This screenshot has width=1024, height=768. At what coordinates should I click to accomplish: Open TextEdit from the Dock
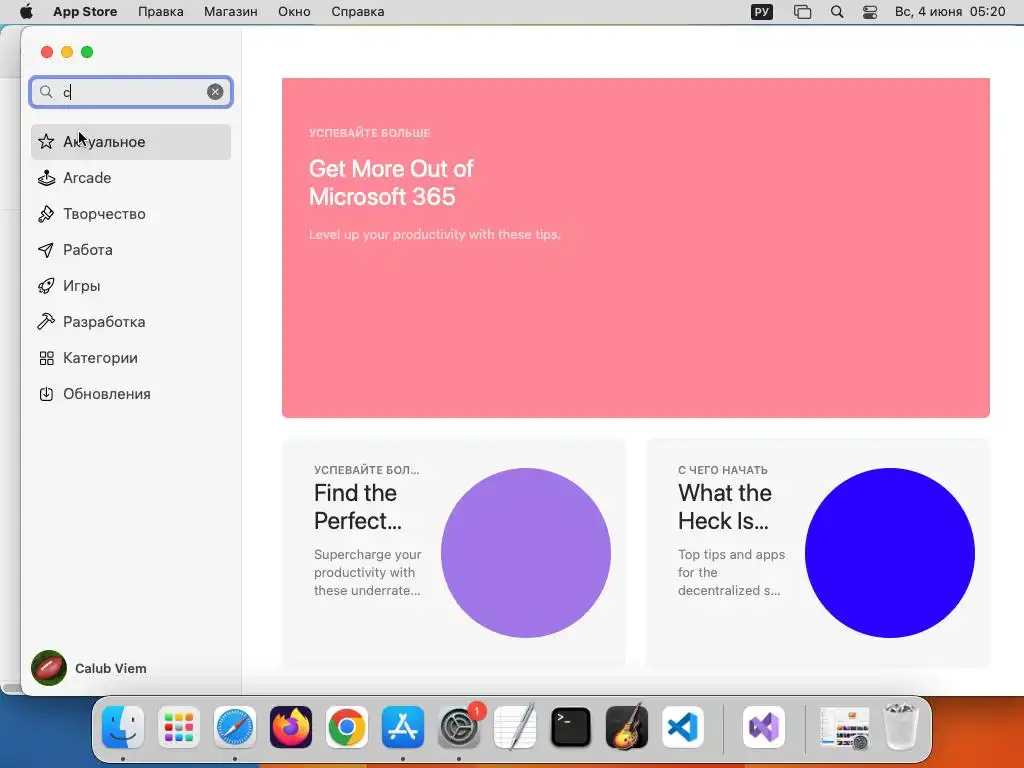click(x=515, y=727)
